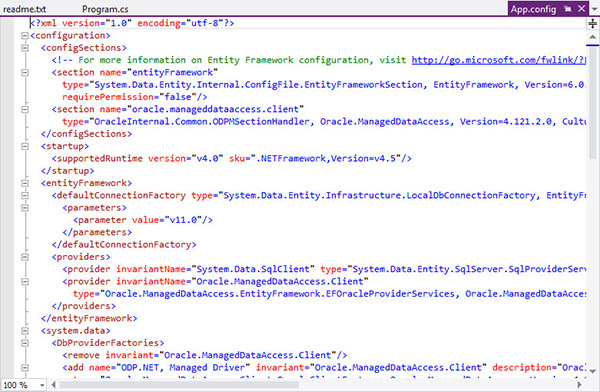The width and height of the screenshot is (600, 392).
Task: Collapse the Oracle.ManagedDataAccess.Client provider element
Action: [25, 281]
